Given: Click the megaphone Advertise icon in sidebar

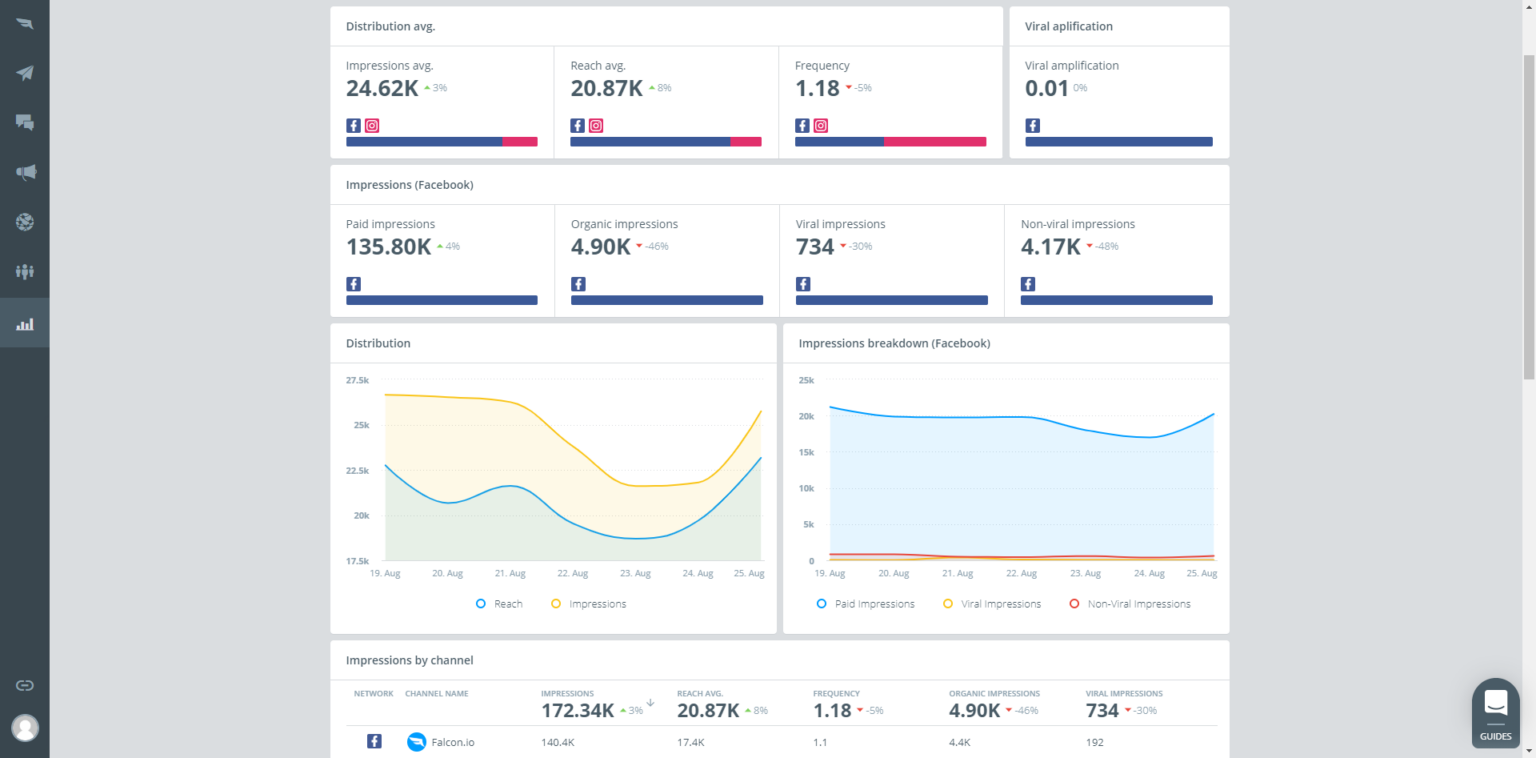Looking at the screenshot, I should (24, 172).
